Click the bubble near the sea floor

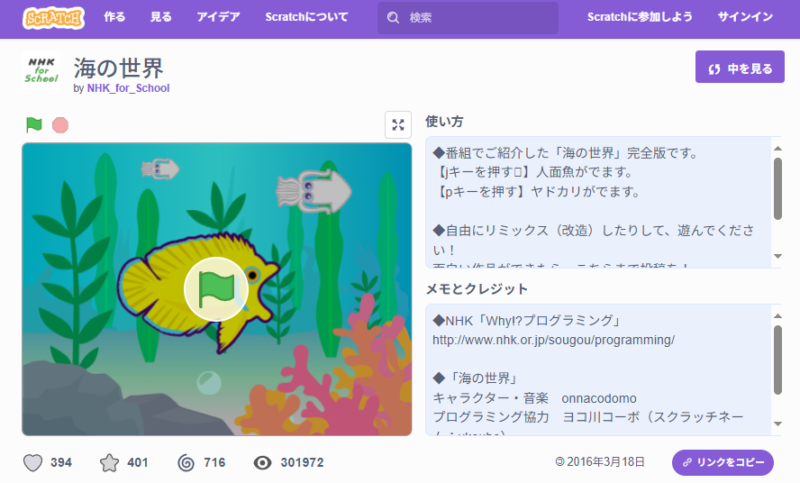coord(209,383)
